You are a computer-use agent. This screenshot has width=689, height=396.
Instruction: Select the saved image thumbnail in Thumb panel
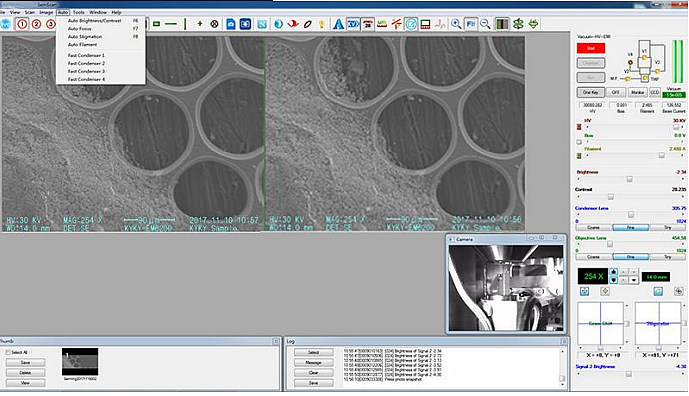(80, 362)
